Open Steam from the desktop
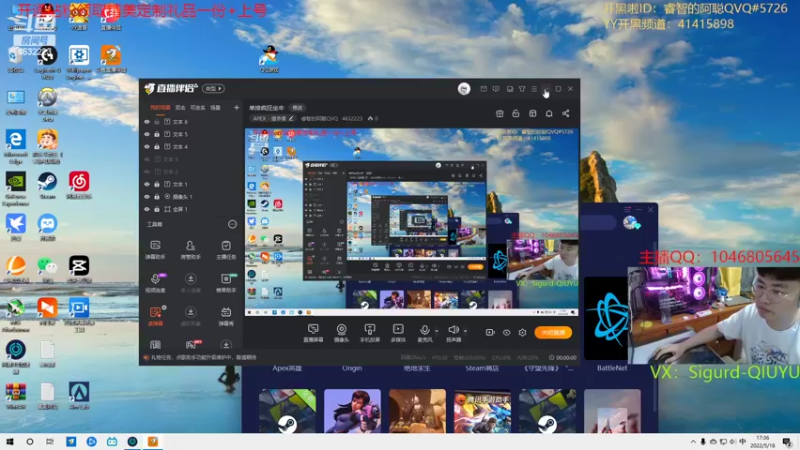 coord(47,185)
